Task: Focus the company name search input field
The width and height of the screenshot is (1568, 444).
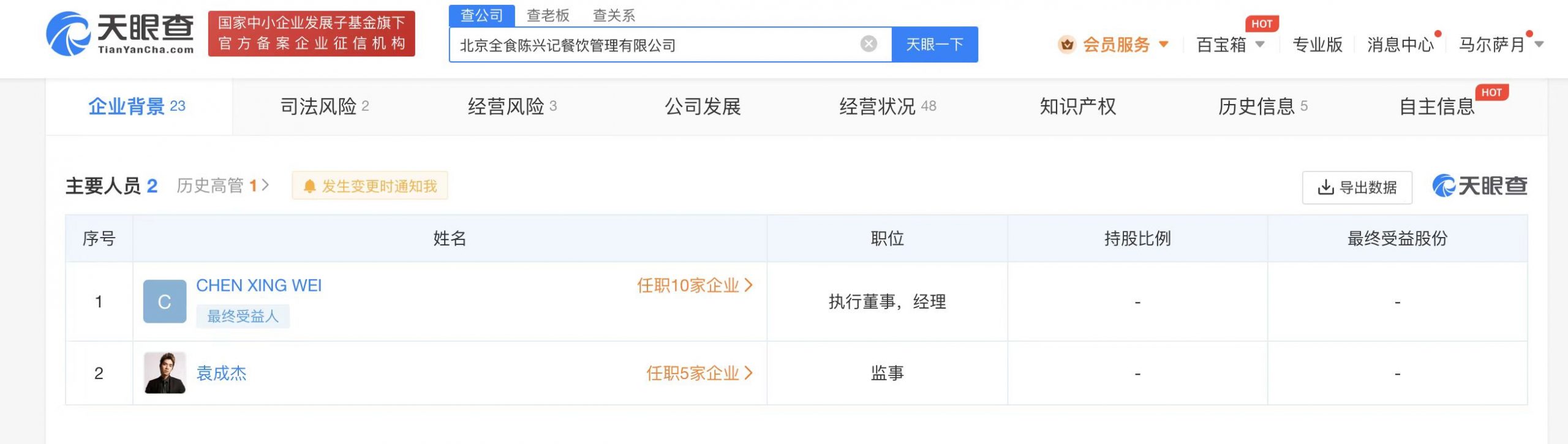Action: pos(655,45)
